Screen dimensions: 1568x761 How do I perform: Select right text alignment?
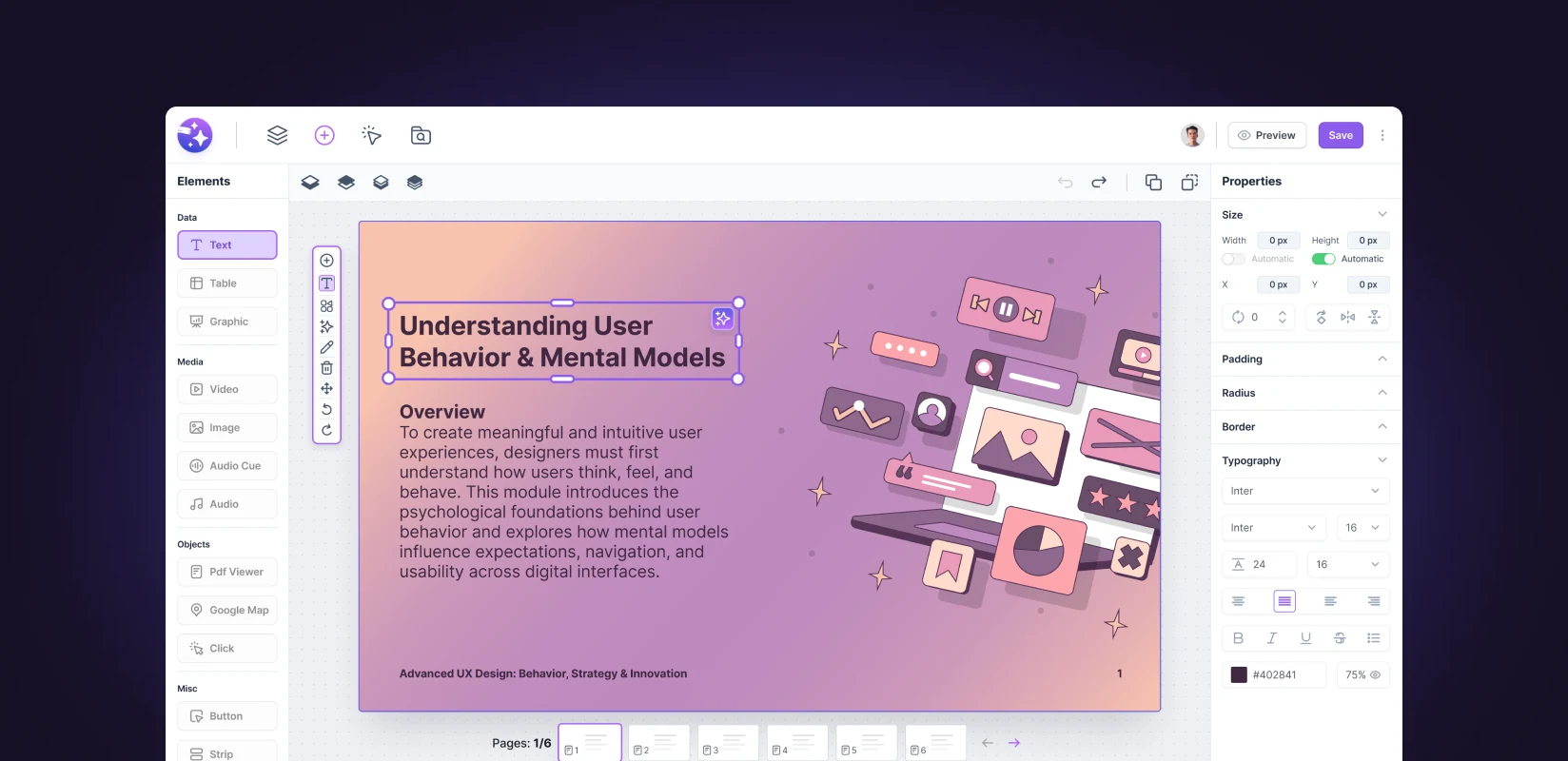click(1374, 601)
